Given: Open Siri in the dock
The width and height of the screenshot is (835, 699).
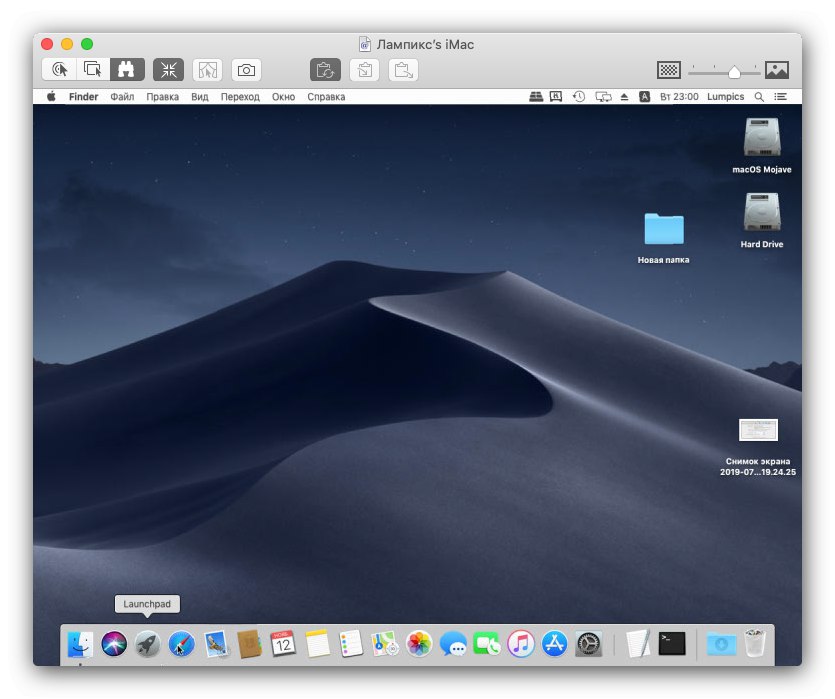Looking at the screenshot, I should [113, 643].
